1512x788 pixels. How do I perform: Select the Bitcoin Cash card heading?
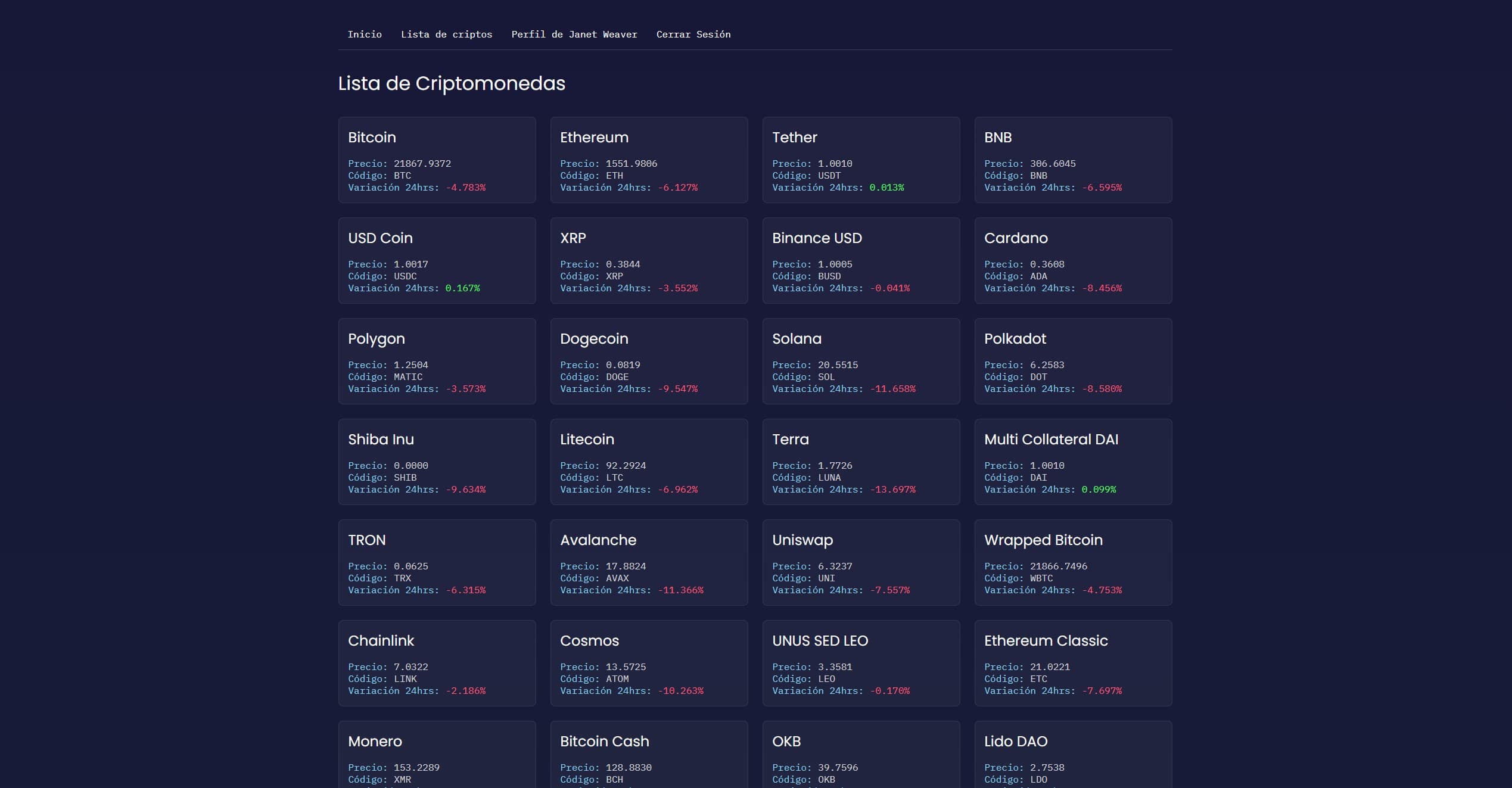[x=605, y=742]
